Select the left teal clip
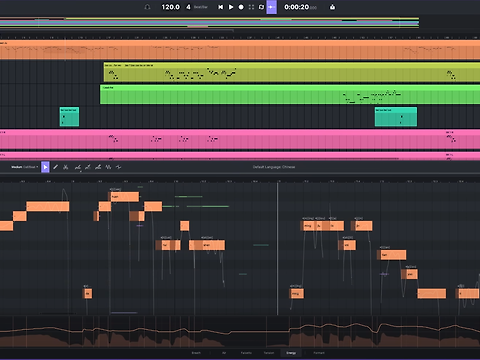The width and height of the screenshot is (480, 360). (69, 117)
